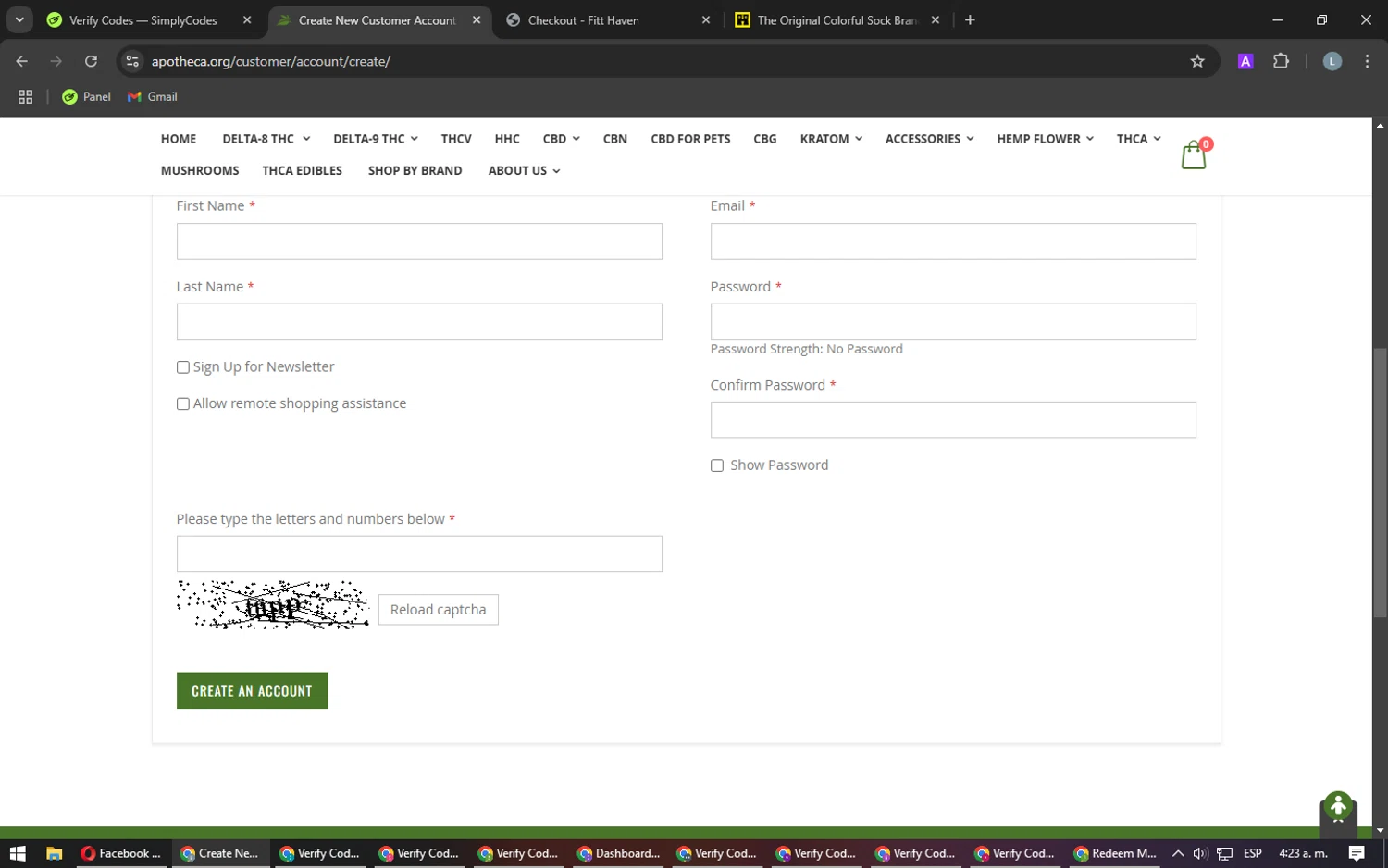Open the CBG menu item
This screenshot has width=1388, height=868.
[765, 139]
